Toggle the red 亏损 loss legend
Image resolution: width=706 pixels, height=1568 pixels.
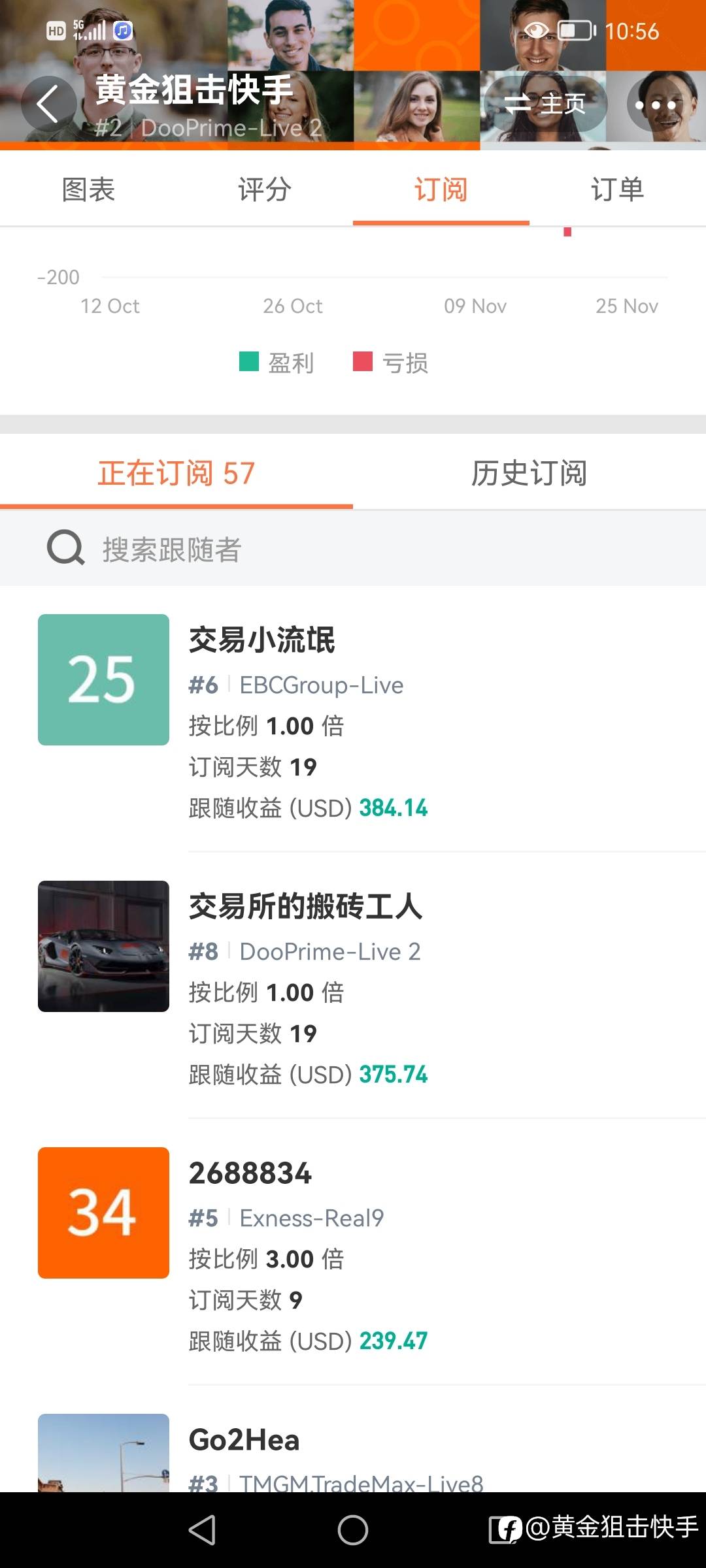pos(391,363)
